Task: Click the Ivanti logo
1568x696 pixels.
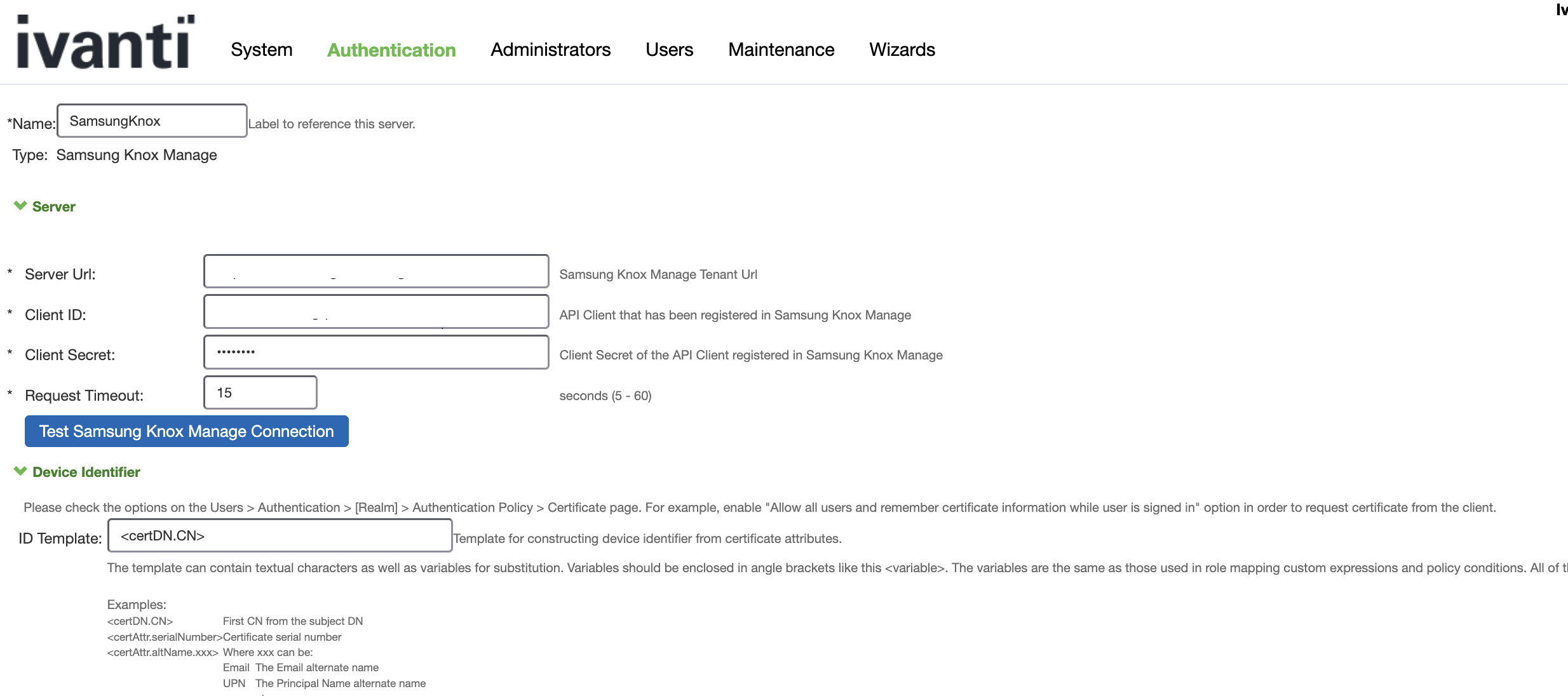Action: 105,42
